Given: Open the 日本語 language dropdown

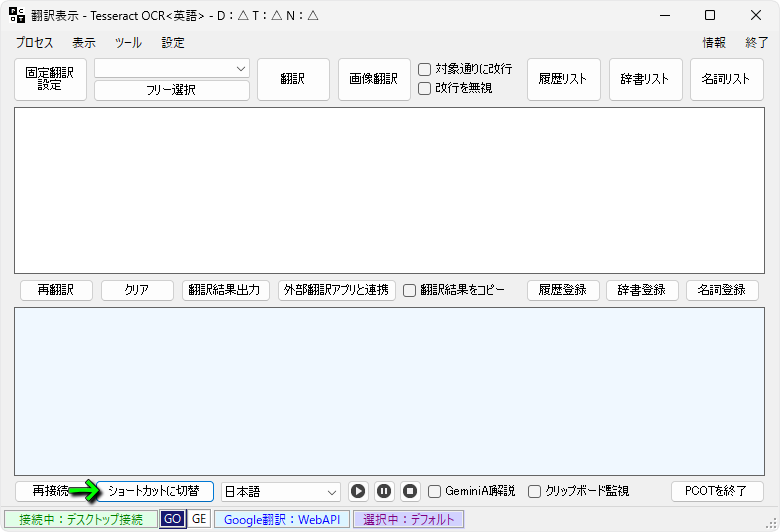Looking at the screenshot, I should point(281,491).
